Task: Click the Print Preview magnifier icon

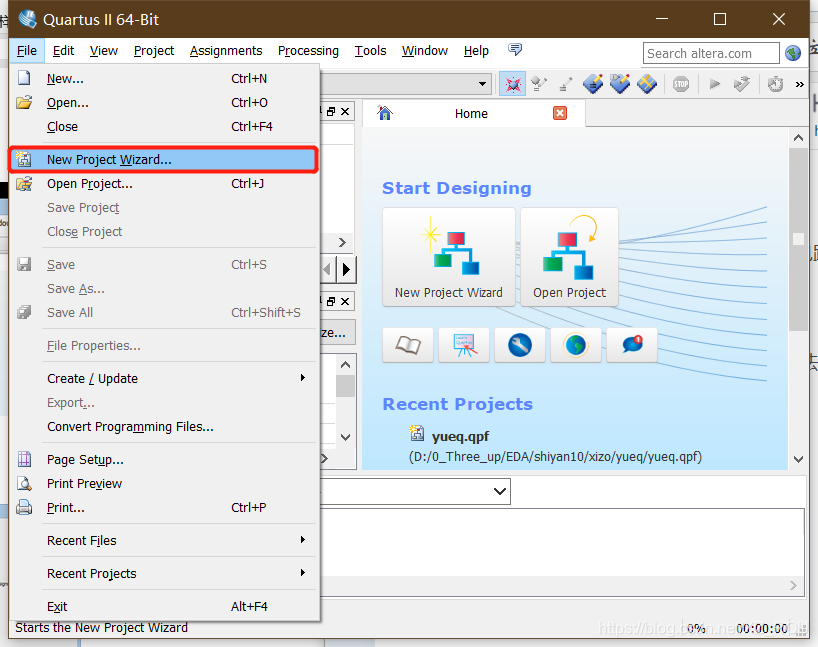Action: click(x=24, y=484)
